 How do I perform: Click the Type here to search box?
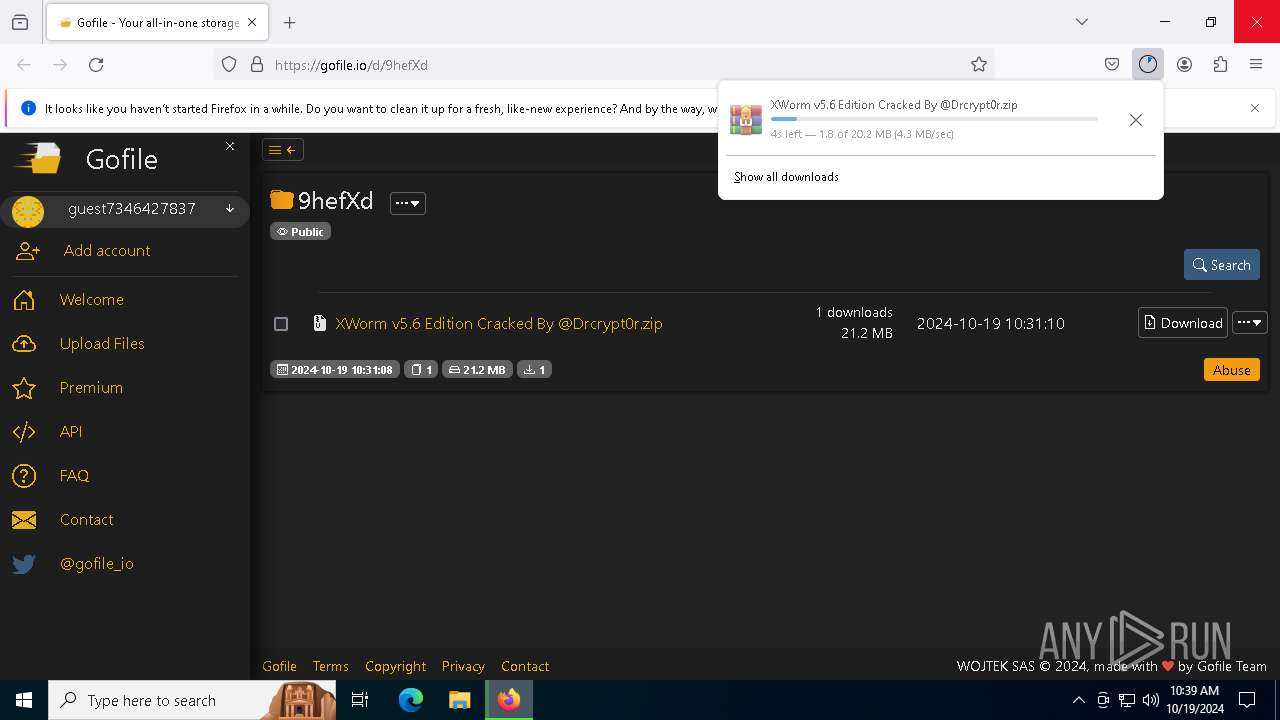click(192, 700)
